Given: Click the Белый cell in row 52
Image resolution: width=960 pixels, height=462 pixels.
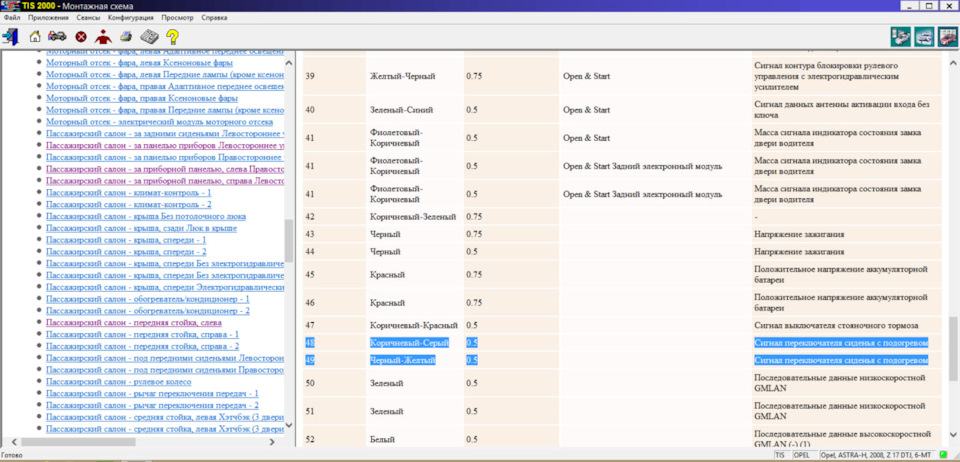Looking at the screenshot, I should (414, 439).
